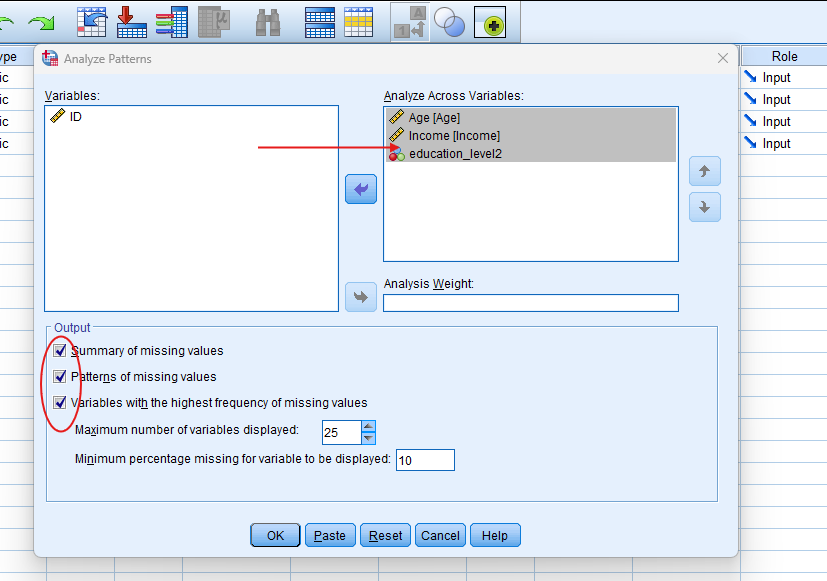Move selected variable up in the list
827x581 pixels.
704,171
